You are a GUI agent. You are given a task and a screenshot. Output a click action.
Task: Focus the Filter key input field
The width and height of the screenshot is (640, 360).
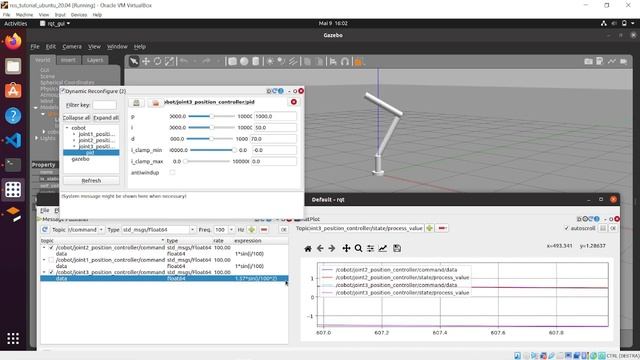click(104, 105)
